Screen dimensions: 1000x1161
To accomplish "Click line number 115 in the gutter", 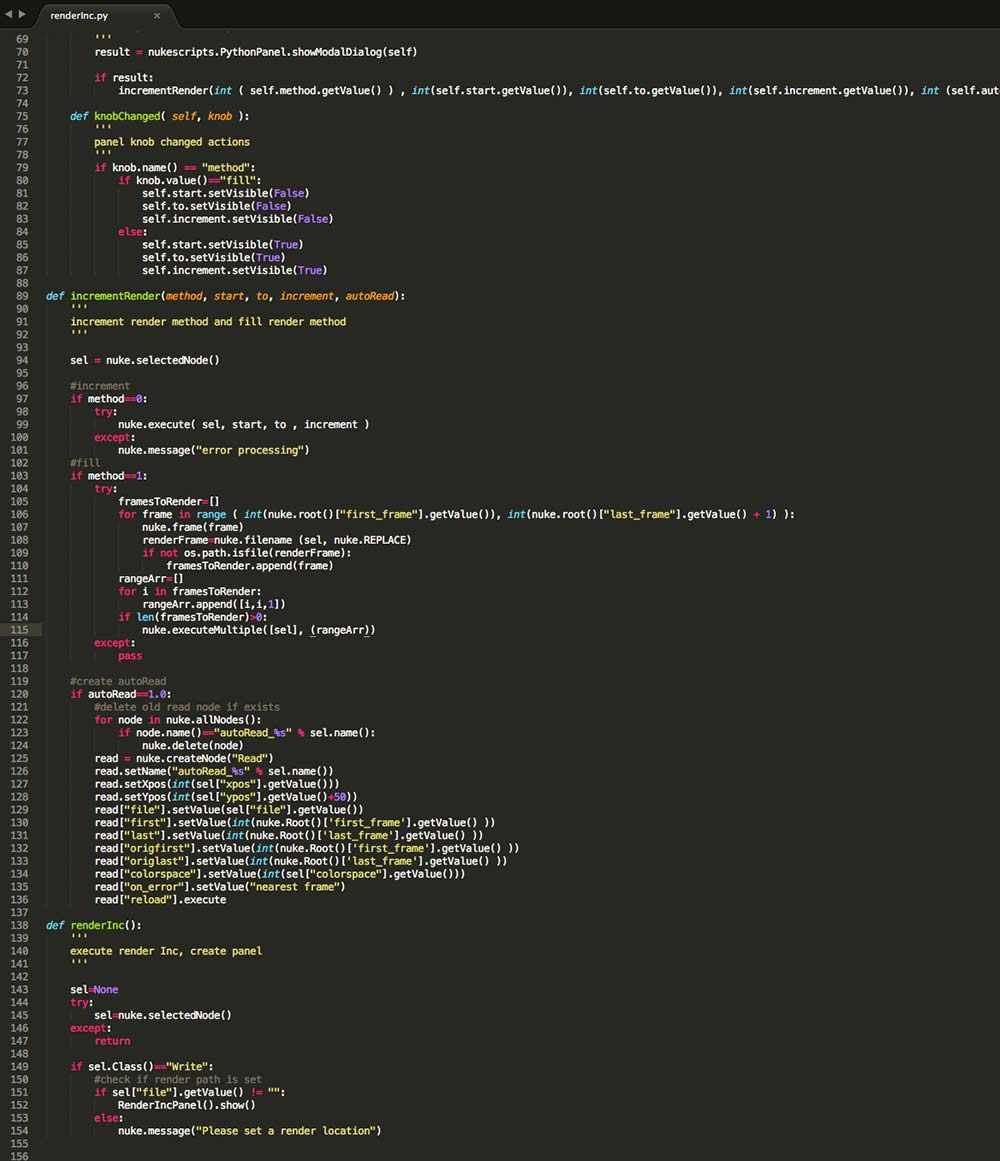I will pyautogui.click(x=19, y=630).
